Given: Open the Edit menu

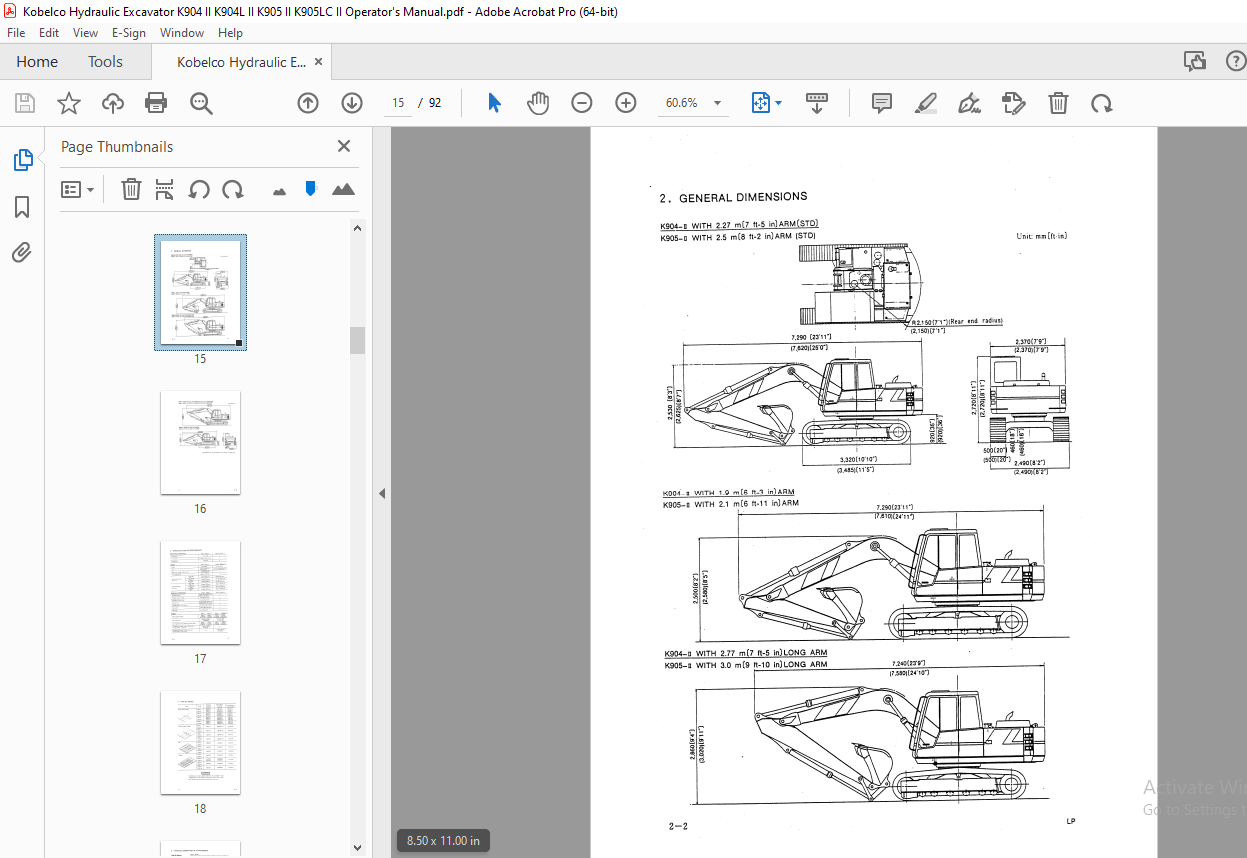Looking at the screenshot, I should [49, 33].
